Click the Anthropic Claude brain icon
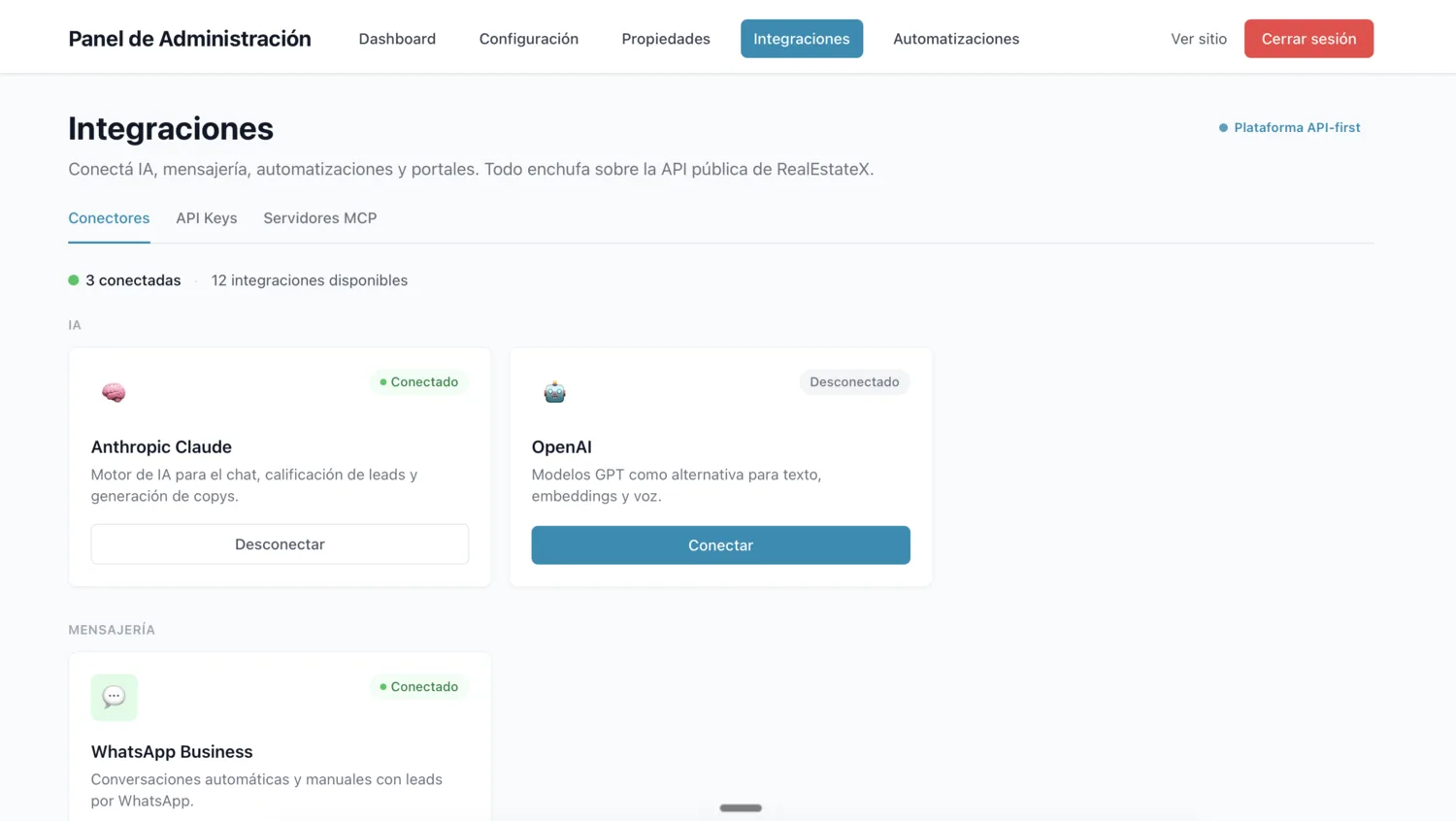Image resolution: width=1456 pixels, height=821 pixels. click(114, 392)
